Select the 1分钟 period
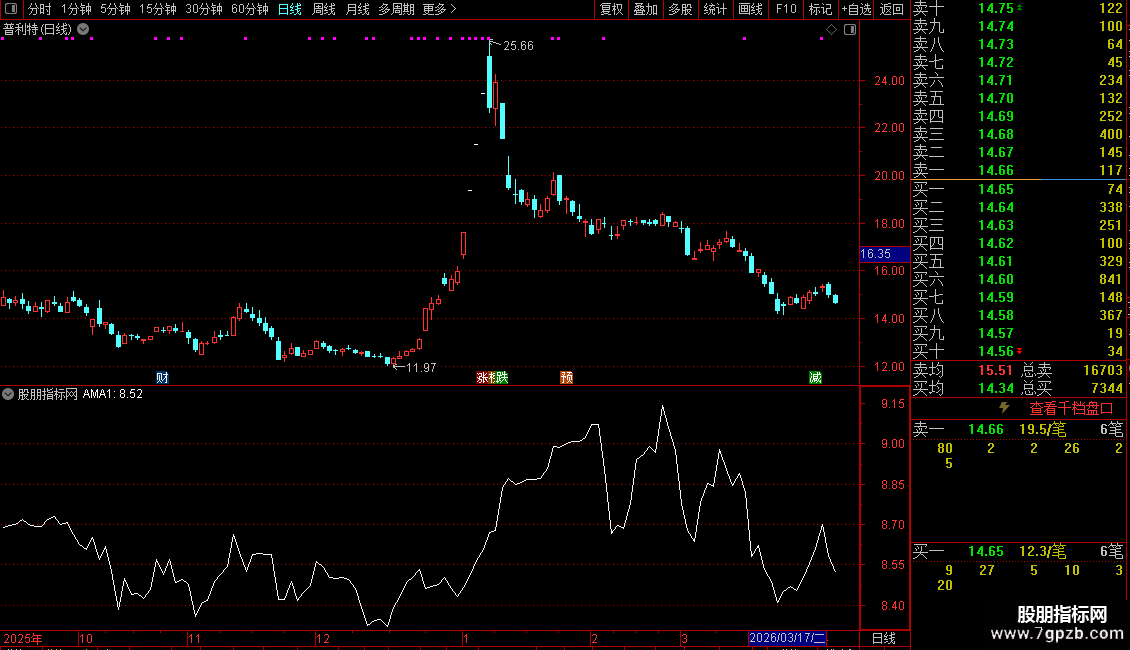The height and width of the screenshot is (650, 1130). (76, 9)
